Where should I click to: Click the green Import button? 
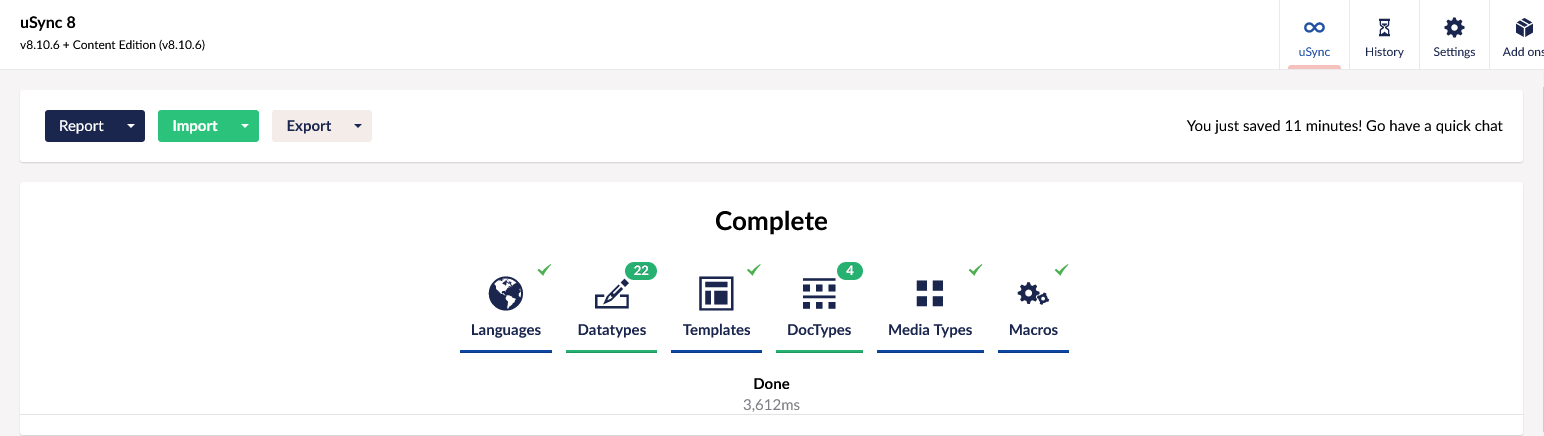195,126
